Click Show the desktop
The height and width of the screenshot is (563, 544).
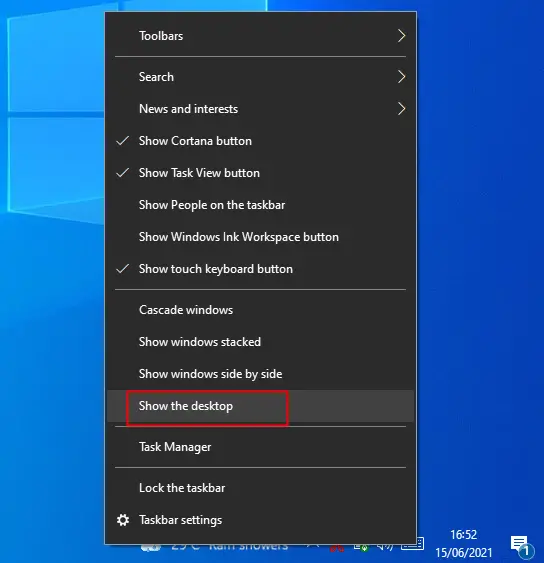(261, 406)
